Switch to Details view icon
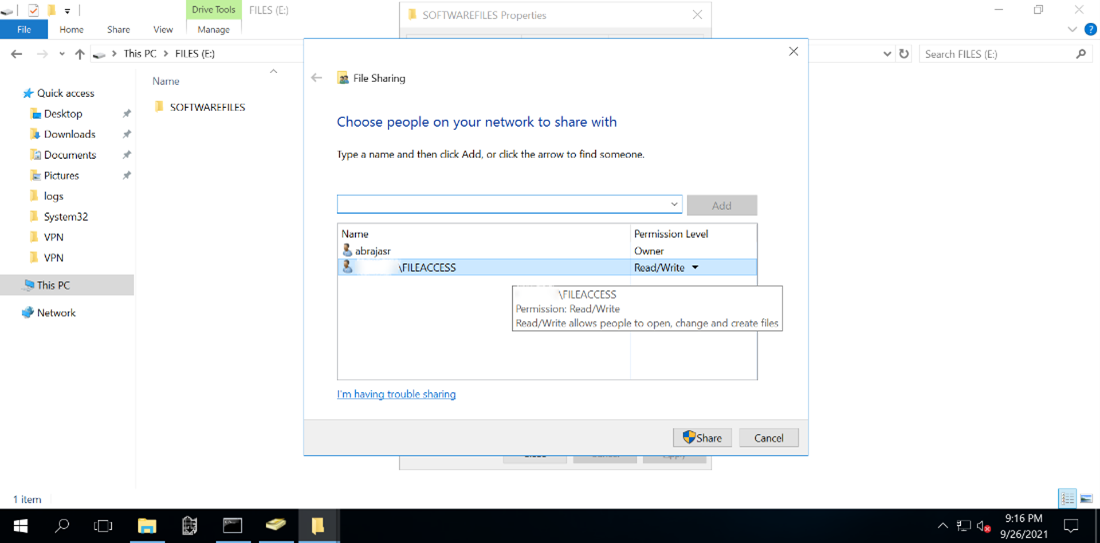The width and height of the screenshot is (1100, 543). tap(1067, 499)
